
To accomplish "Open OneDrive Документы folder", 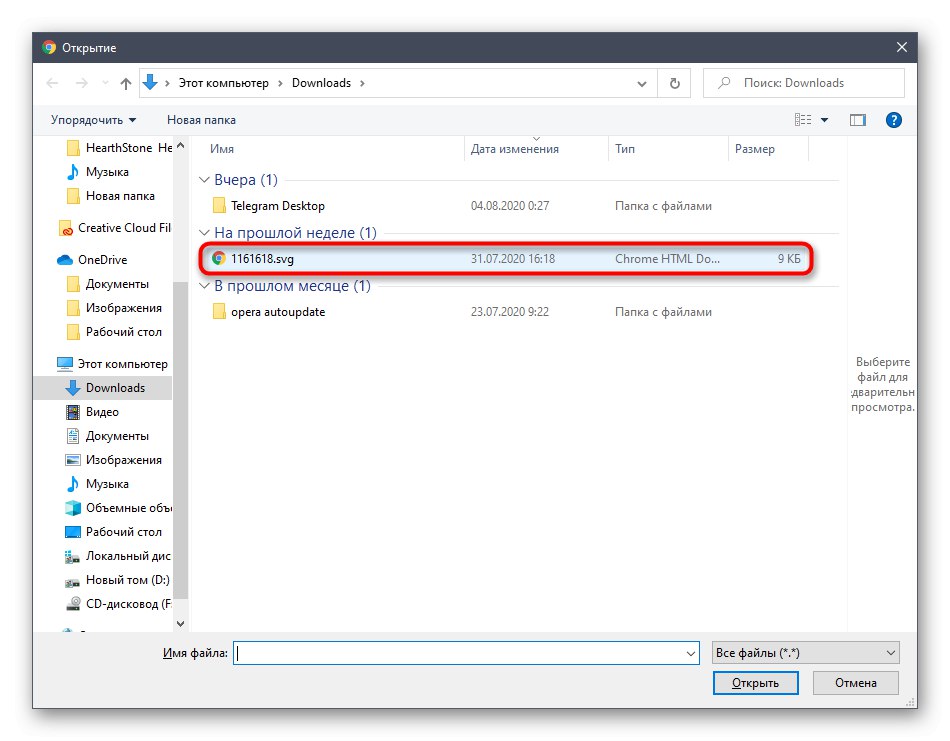I will [107, 284].
